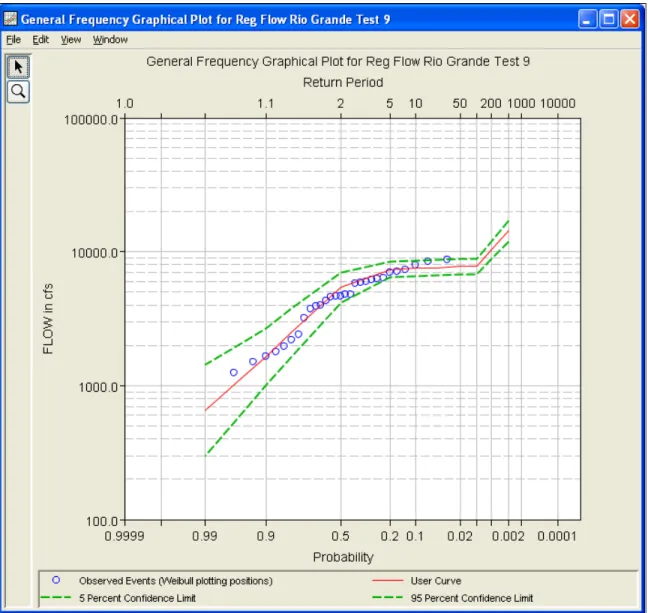Click the 0.99 probability tick label

click(205, 536)
